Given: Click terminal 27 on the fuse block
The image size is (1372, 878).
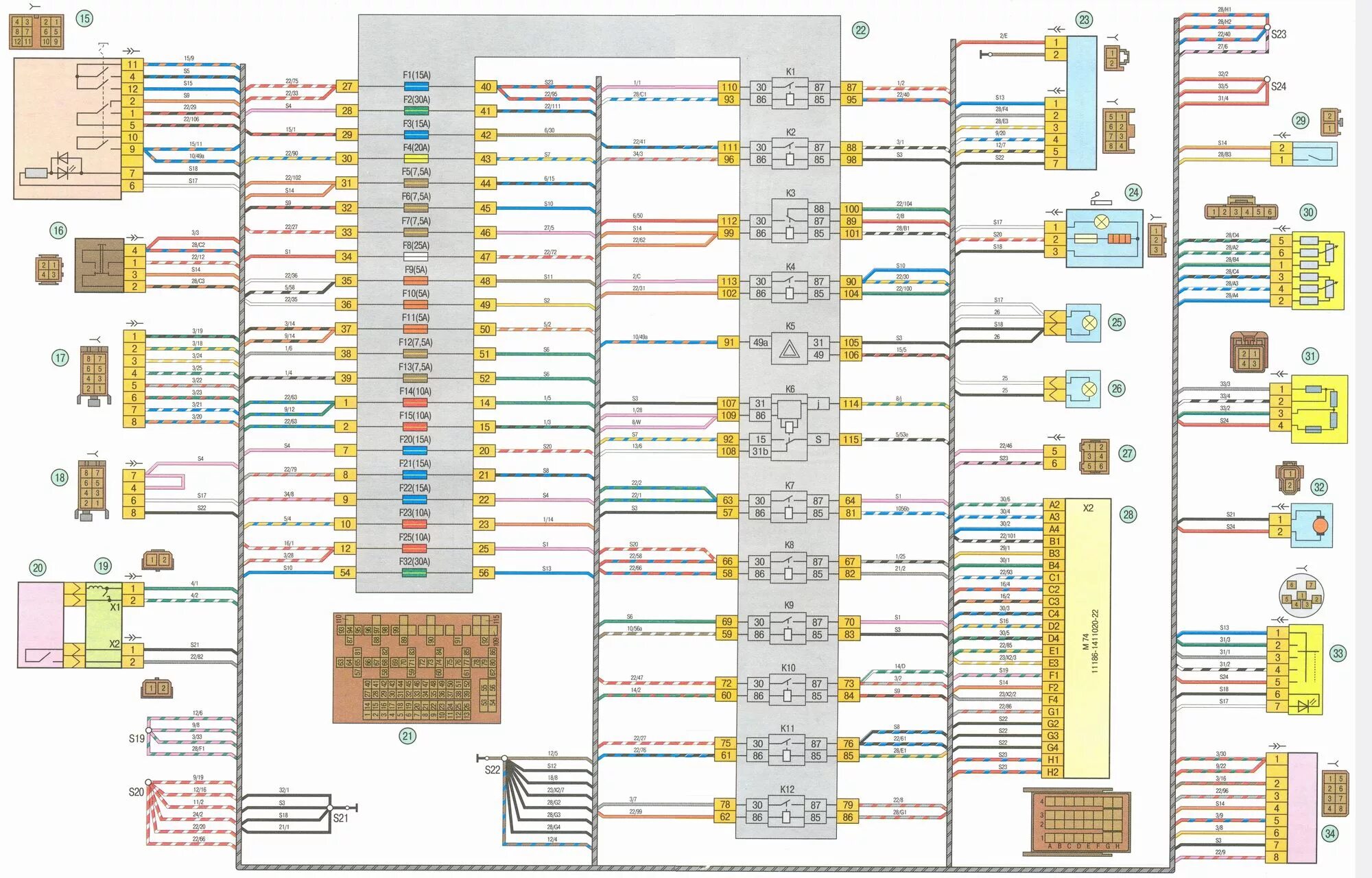Looking at the screenshot, I should pyautogui.click(x=347, y=86).
